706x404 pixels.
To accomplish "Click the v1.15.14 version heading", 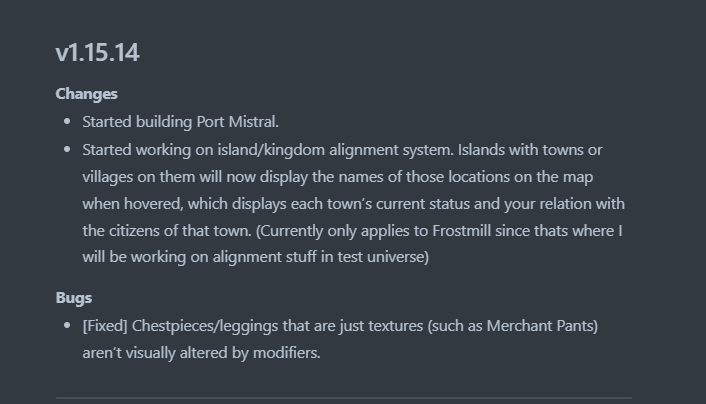I will pyautogui.click(x=98, y=53).
